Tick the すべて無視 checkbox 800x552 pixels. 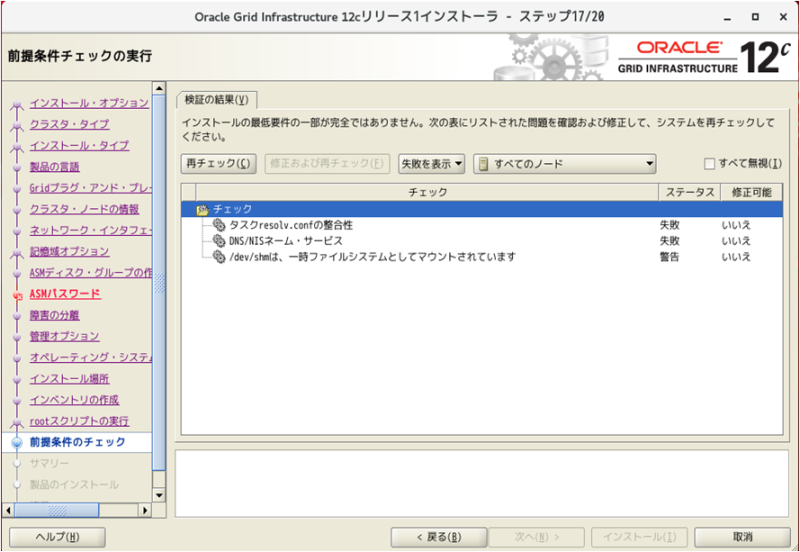click(x=709, y=164)
